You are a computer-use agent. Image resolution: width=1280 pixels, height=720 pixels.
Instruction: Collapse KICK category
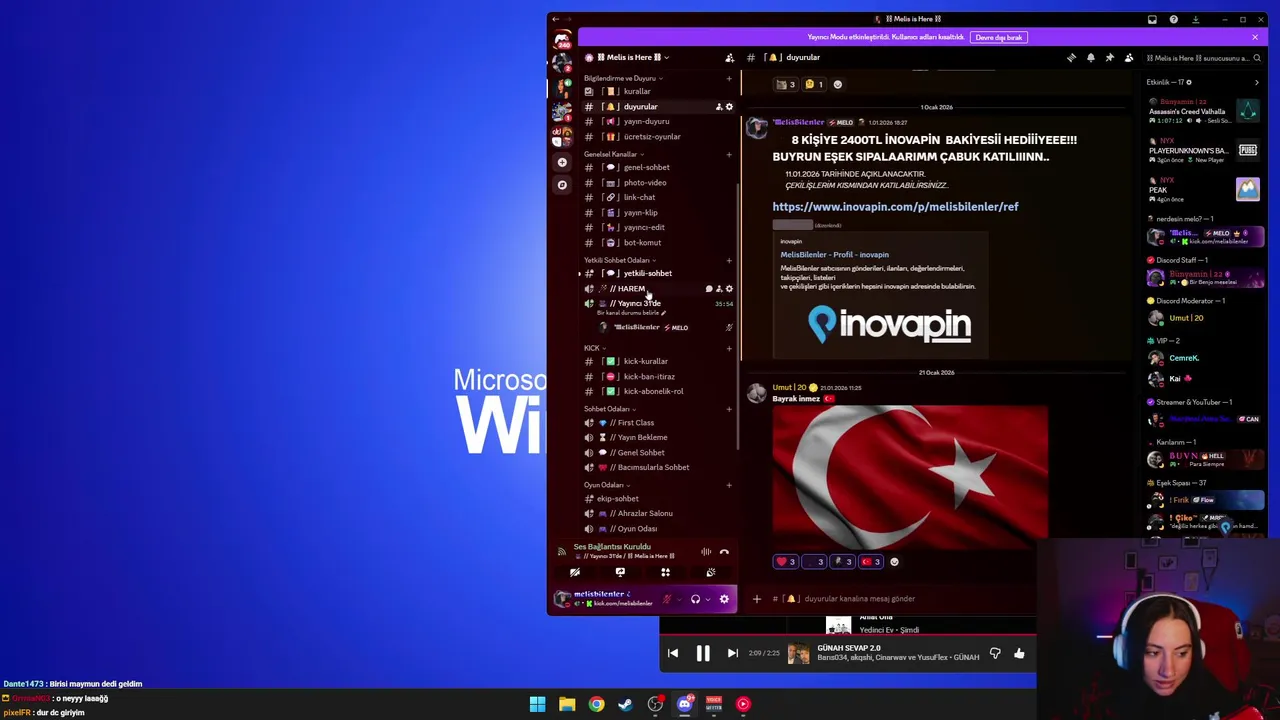tap(594, 348)
